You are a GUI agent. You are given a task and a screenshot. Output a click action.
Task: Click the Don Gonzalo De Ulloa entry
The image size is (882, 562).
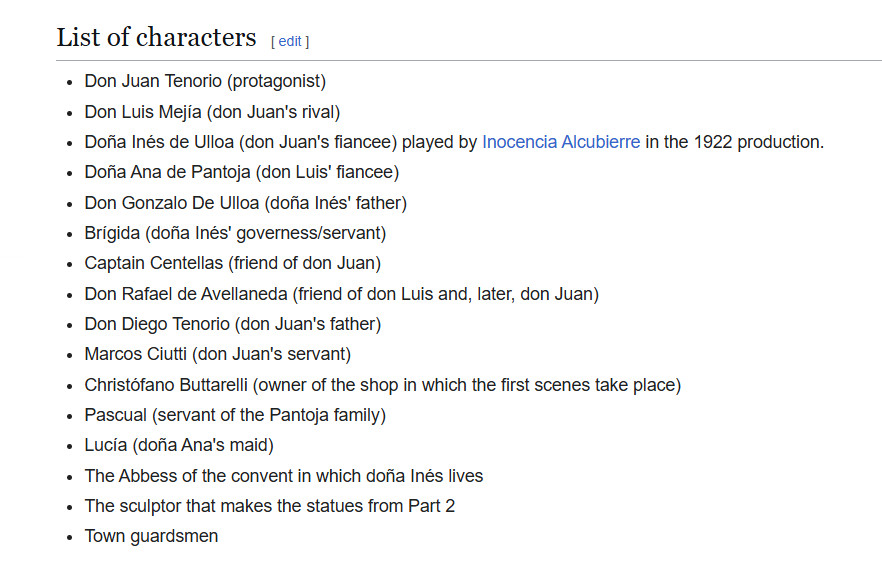coord(245,203)
